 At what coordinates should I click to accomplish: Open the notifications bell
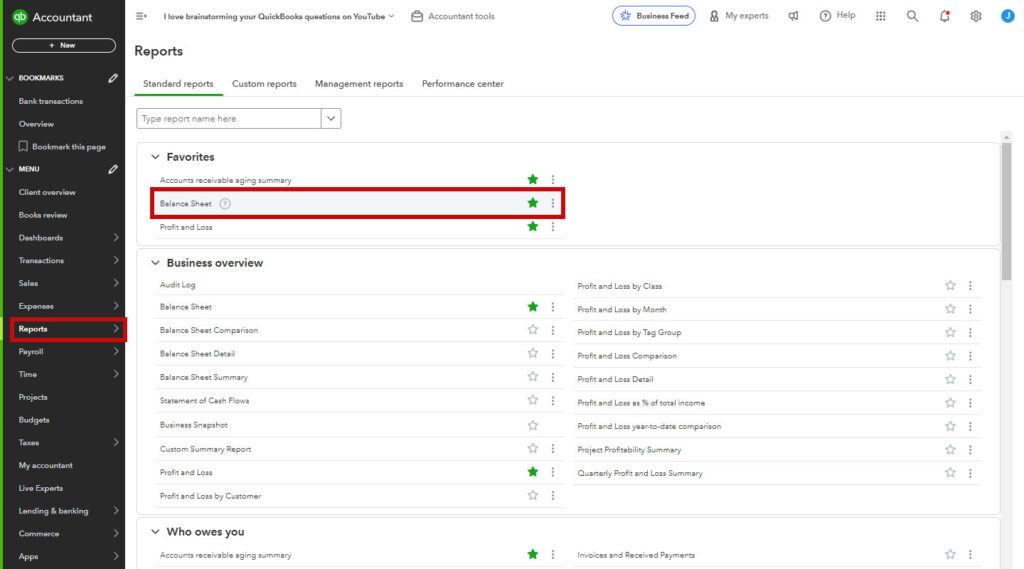click(x=944, y=16)
